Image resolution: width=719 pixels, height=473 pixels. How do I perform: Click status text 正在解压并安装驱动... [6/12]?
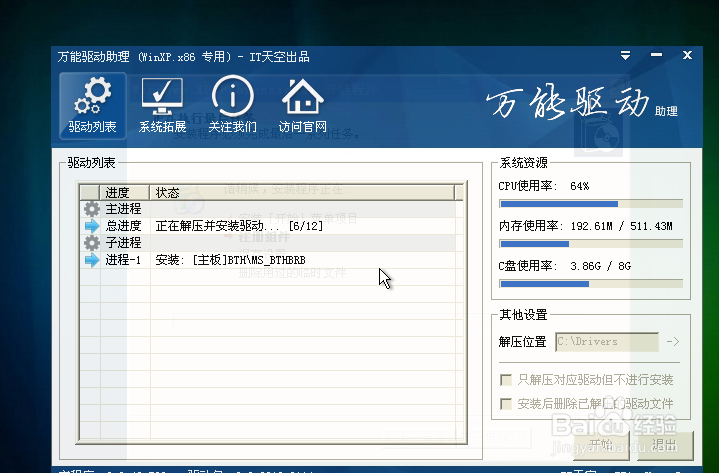coord(239,226)
